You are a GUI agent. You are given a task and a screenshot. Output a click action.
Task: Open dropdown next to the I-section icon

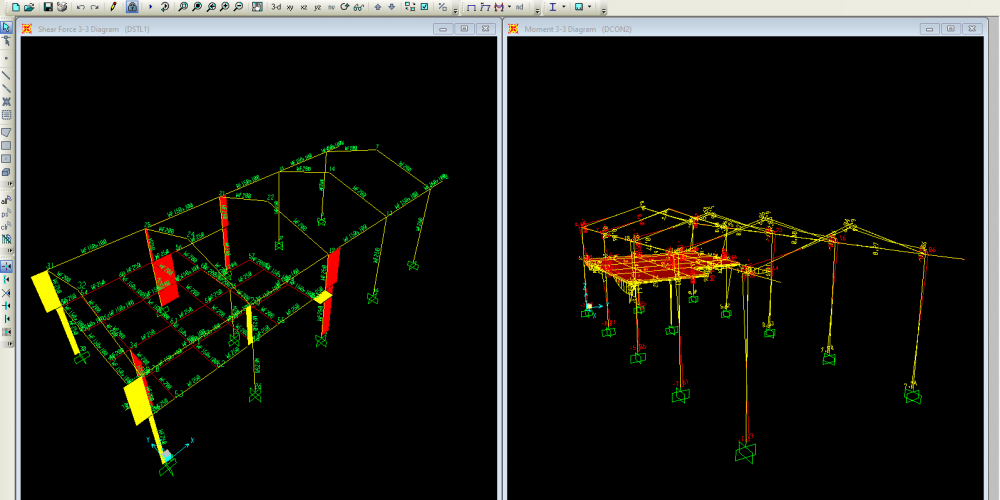pos(564,6)
